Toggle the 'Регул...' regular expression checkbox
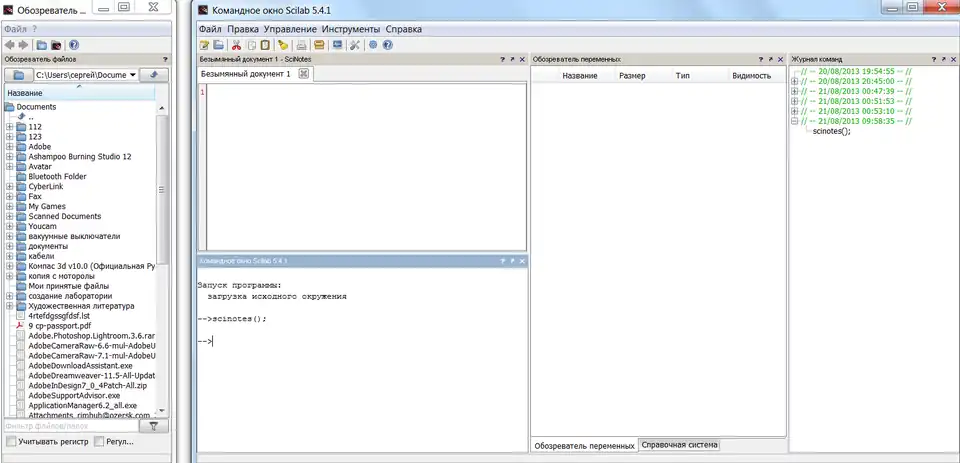The width and height of the screenshot is (960, 463). [99, 441]
